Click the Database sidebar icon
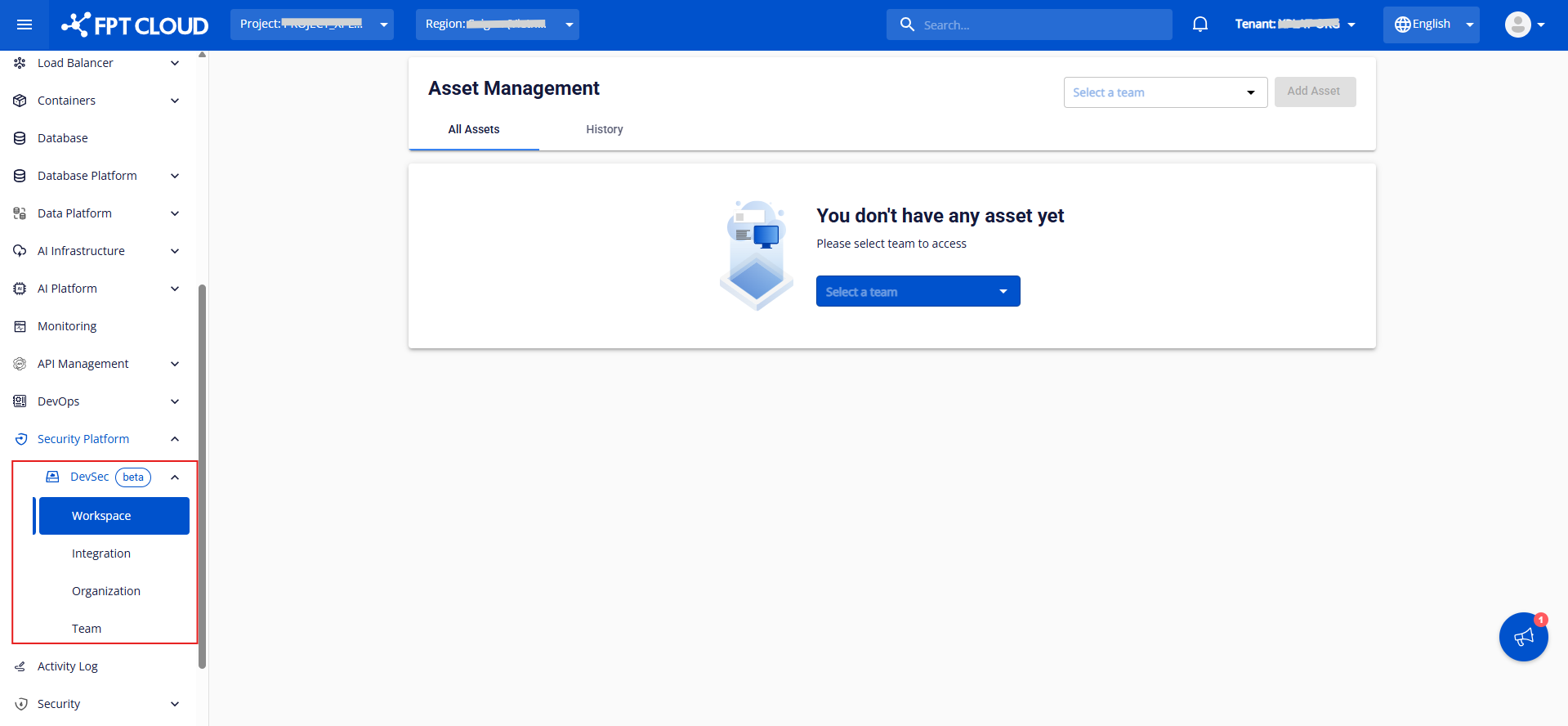This screenshot has width=1568, height=726. pyautogui.click(x=20, y=138)
